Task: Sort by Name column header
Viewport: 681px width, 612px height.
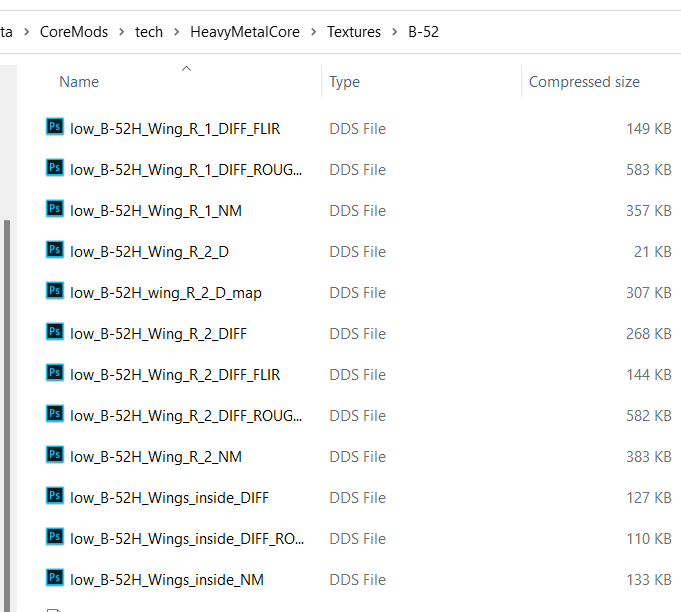Action: 79,82
